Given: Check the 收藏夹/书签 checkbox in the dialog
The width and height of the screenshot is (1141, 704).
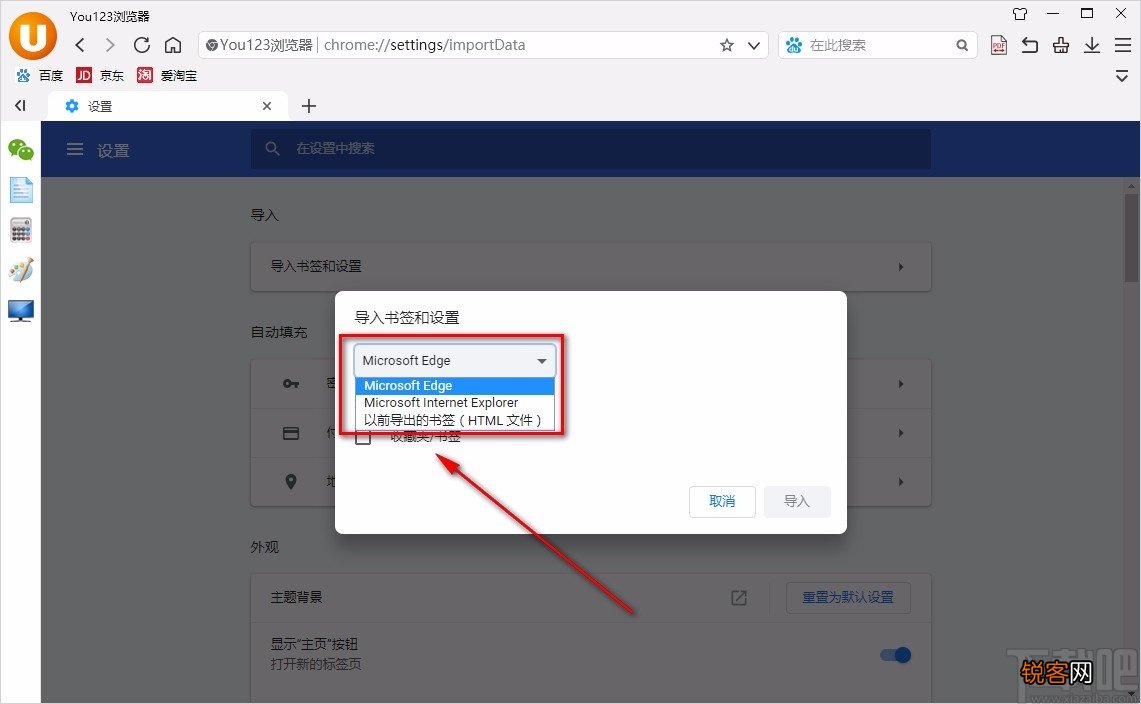Looking at the screenshot, I should click(364, 436).
